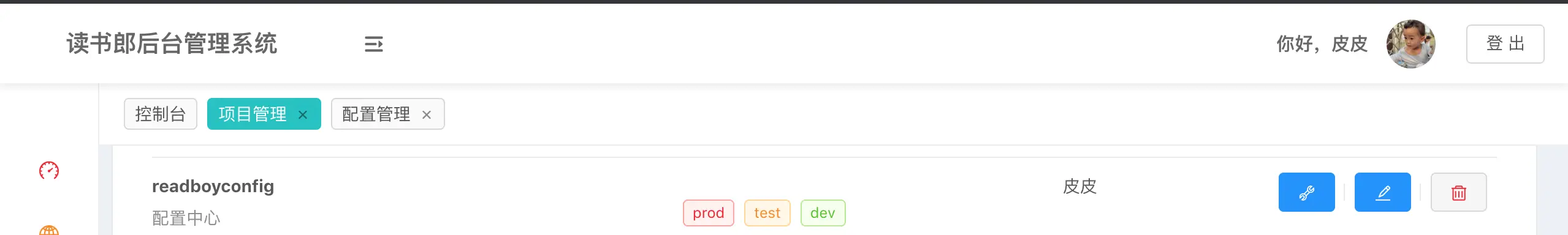Click the 配置中心 project description

pos(186,218)
